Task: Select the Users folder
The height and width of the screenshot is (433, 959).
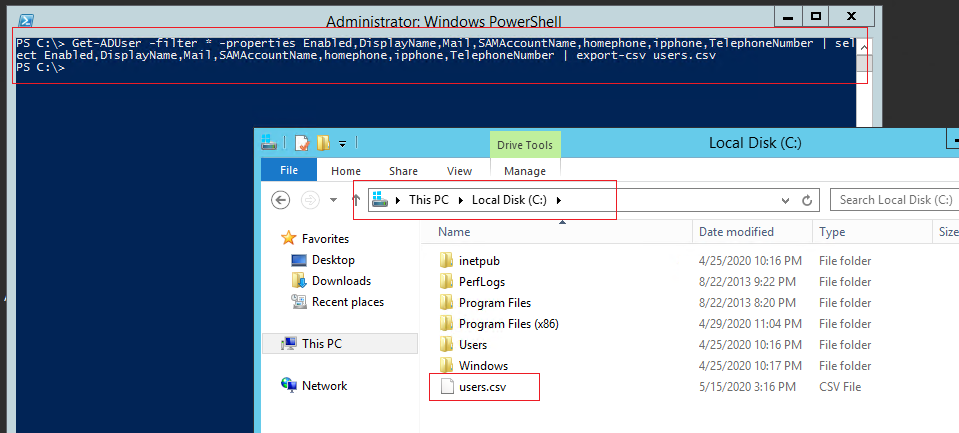Action: tap(473, 345)
